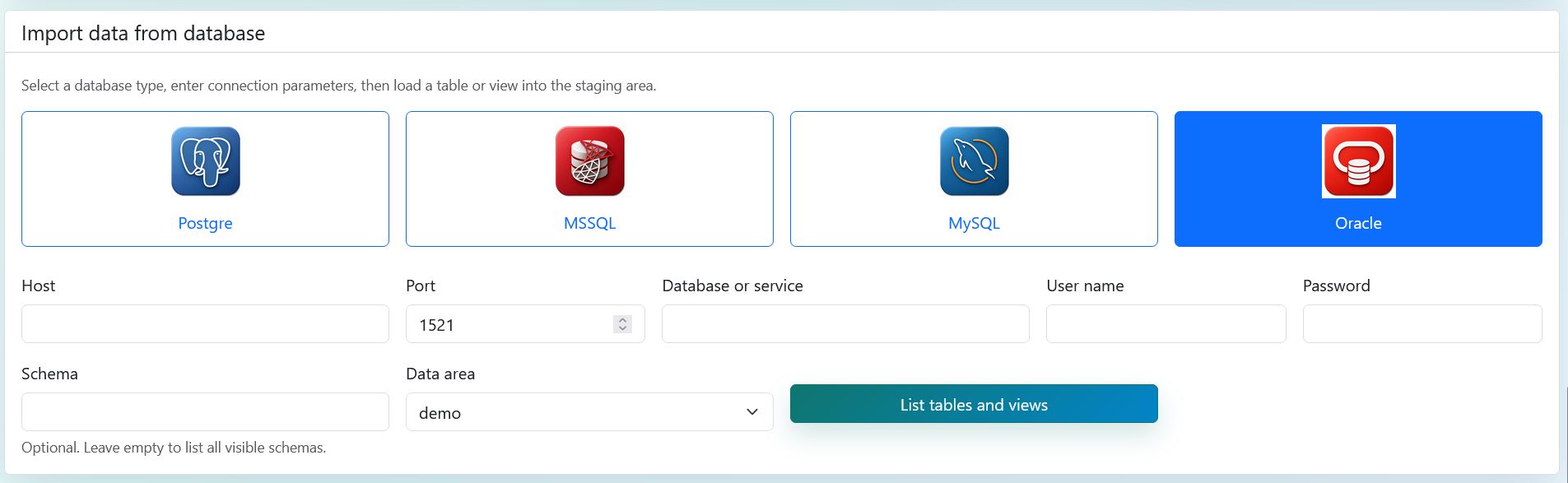Click the Password label
This screenshot has width=1568, height=483.
1337,286
